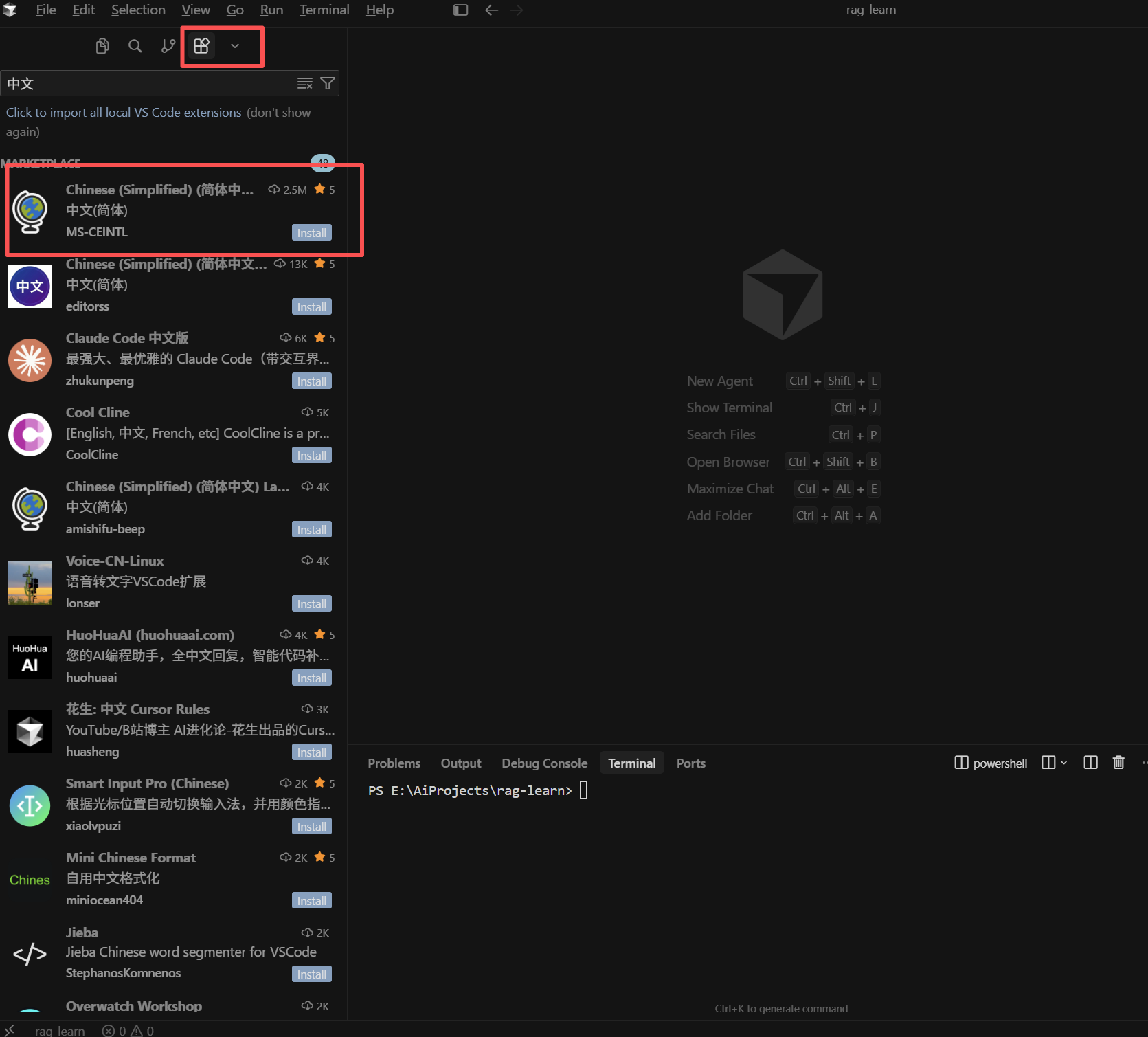Import all local VS Code extensions link

(124, 113)
